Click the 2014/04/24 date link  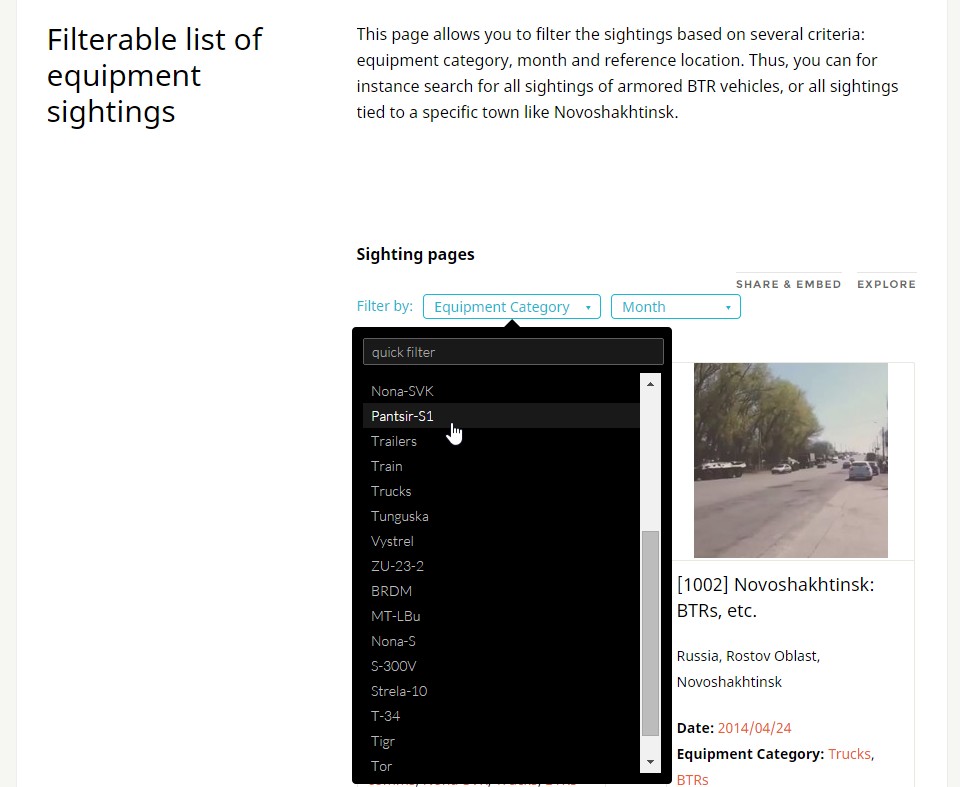click(754, 728)
